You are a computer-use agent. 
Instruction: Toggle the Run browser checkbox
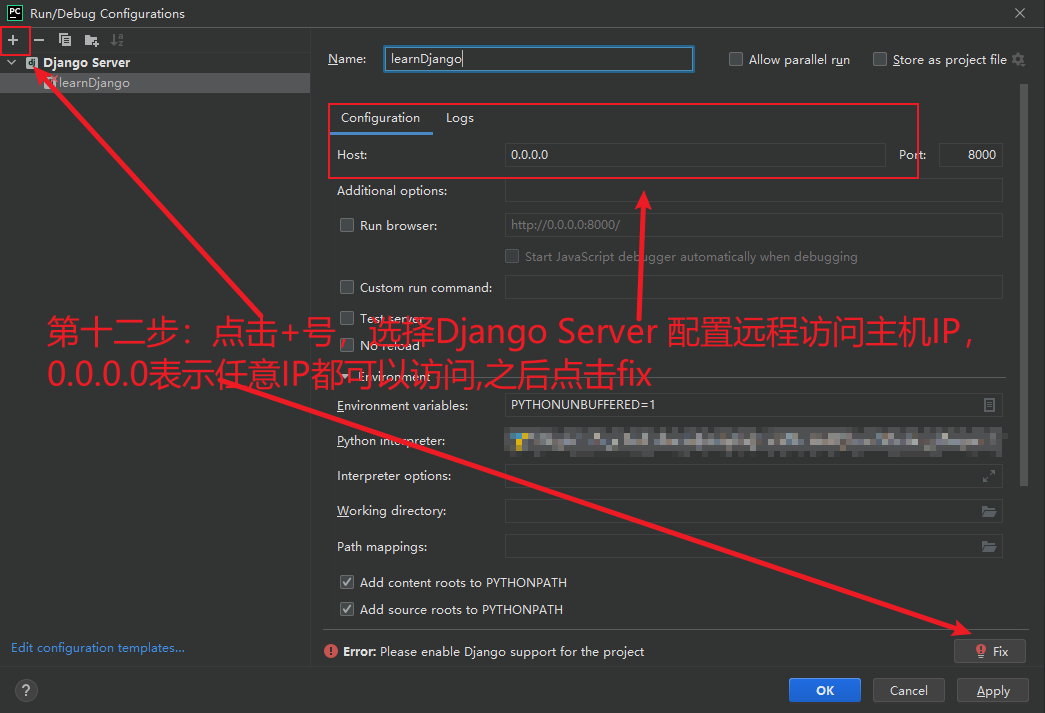347,225
